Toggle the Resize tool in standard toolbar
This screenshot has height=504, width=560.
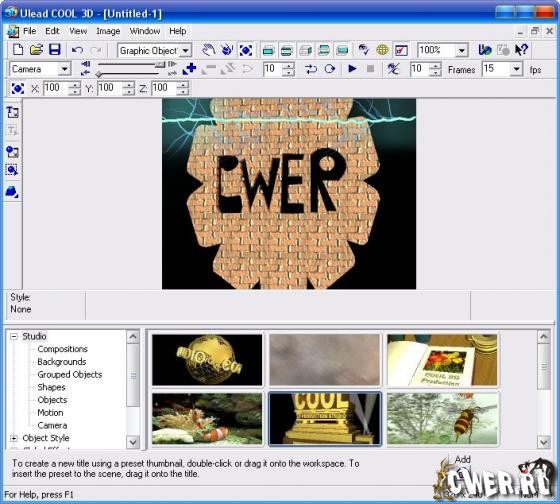(x=246, y=50)
